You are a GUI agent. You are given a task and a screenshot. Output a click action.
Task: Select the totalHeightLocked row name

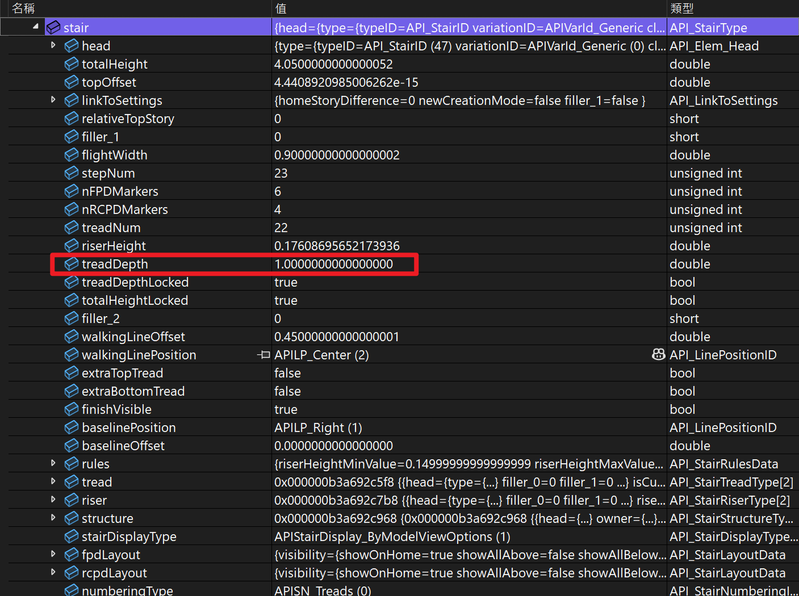(x=135, y=300)
